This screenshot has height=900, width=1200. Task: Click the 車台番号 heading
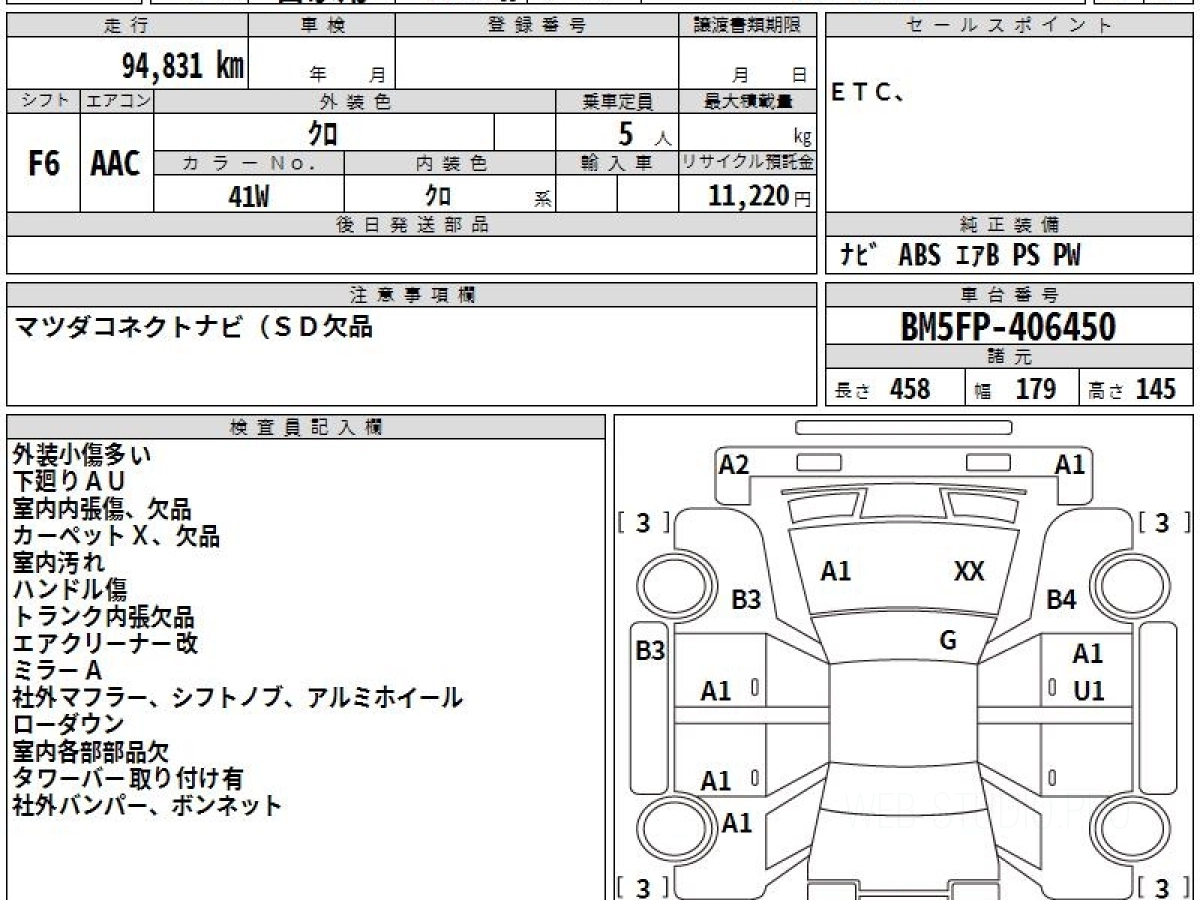pyautogui.click(x=1010, y=295)
